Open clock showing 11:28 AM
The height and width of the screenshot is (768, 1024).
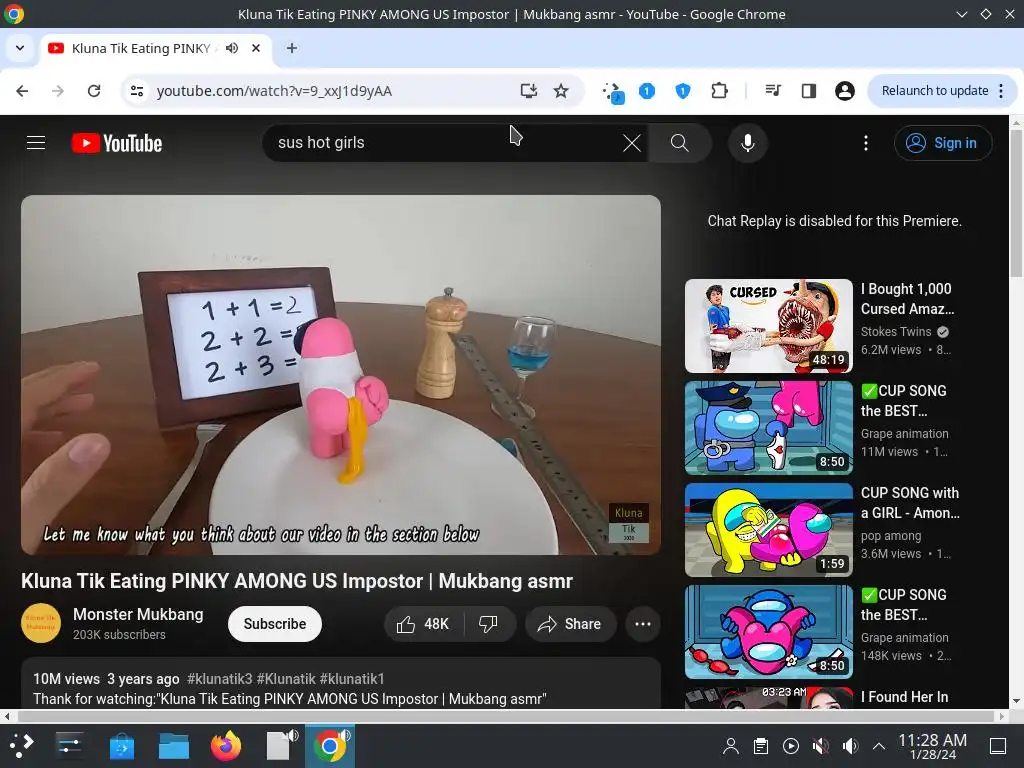point(933,746)
